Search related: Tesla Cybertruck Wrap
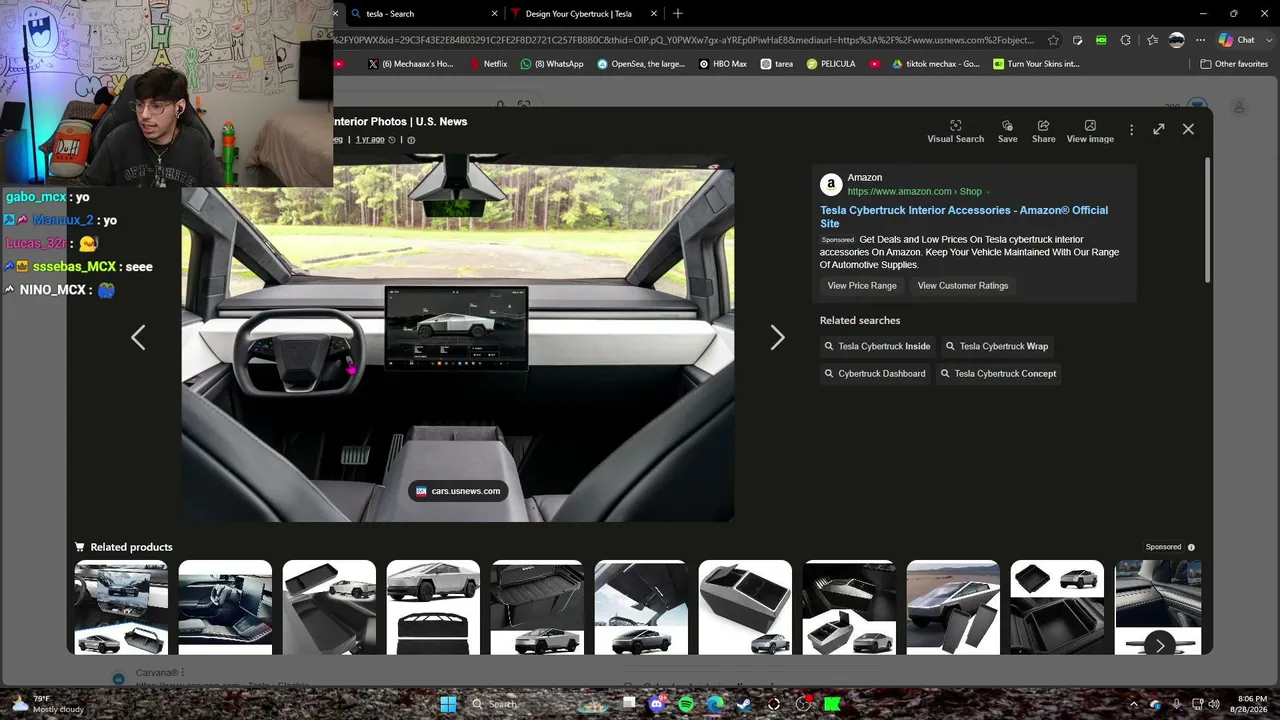 tap(997, 346)
